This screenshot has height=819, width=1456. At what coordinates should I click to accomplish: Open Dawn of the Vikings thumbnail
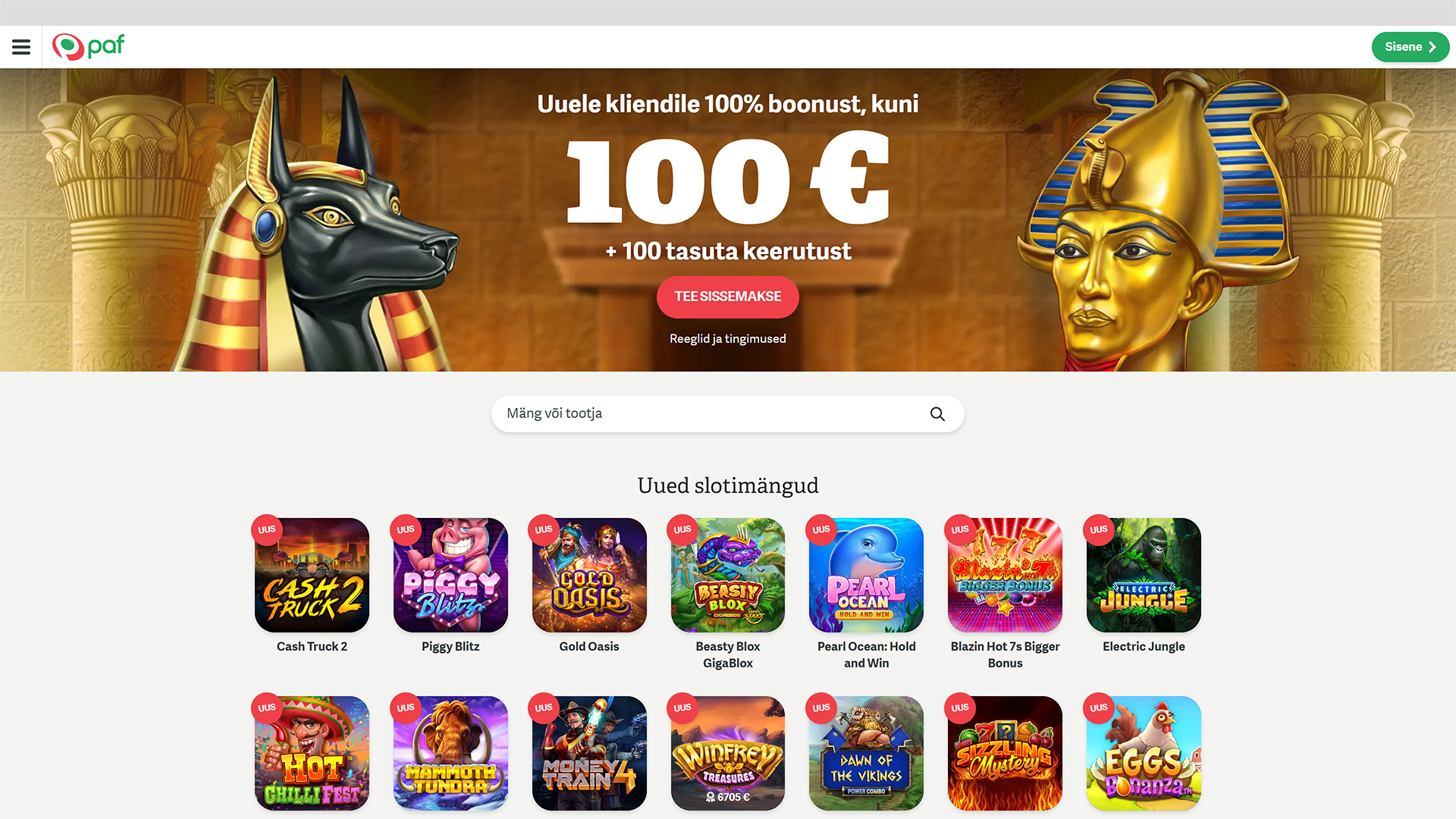click(x=866, y=753)
